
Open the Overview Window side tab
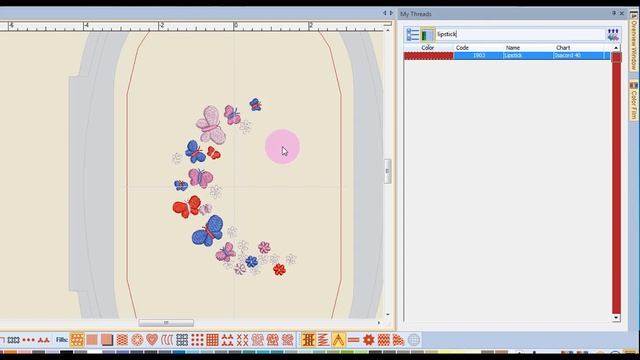(634, 41)
